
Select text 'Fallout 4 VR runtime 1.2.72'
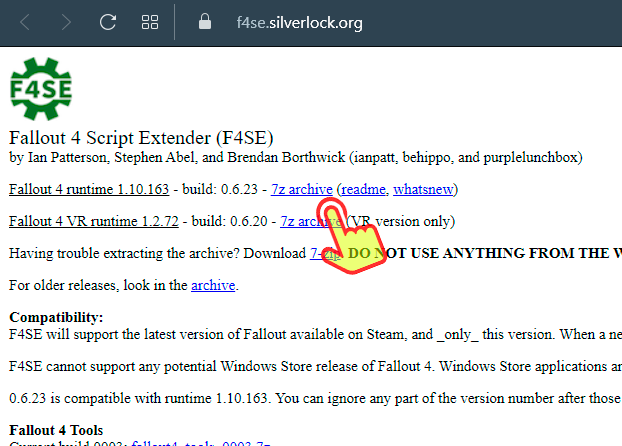(94, 221)
